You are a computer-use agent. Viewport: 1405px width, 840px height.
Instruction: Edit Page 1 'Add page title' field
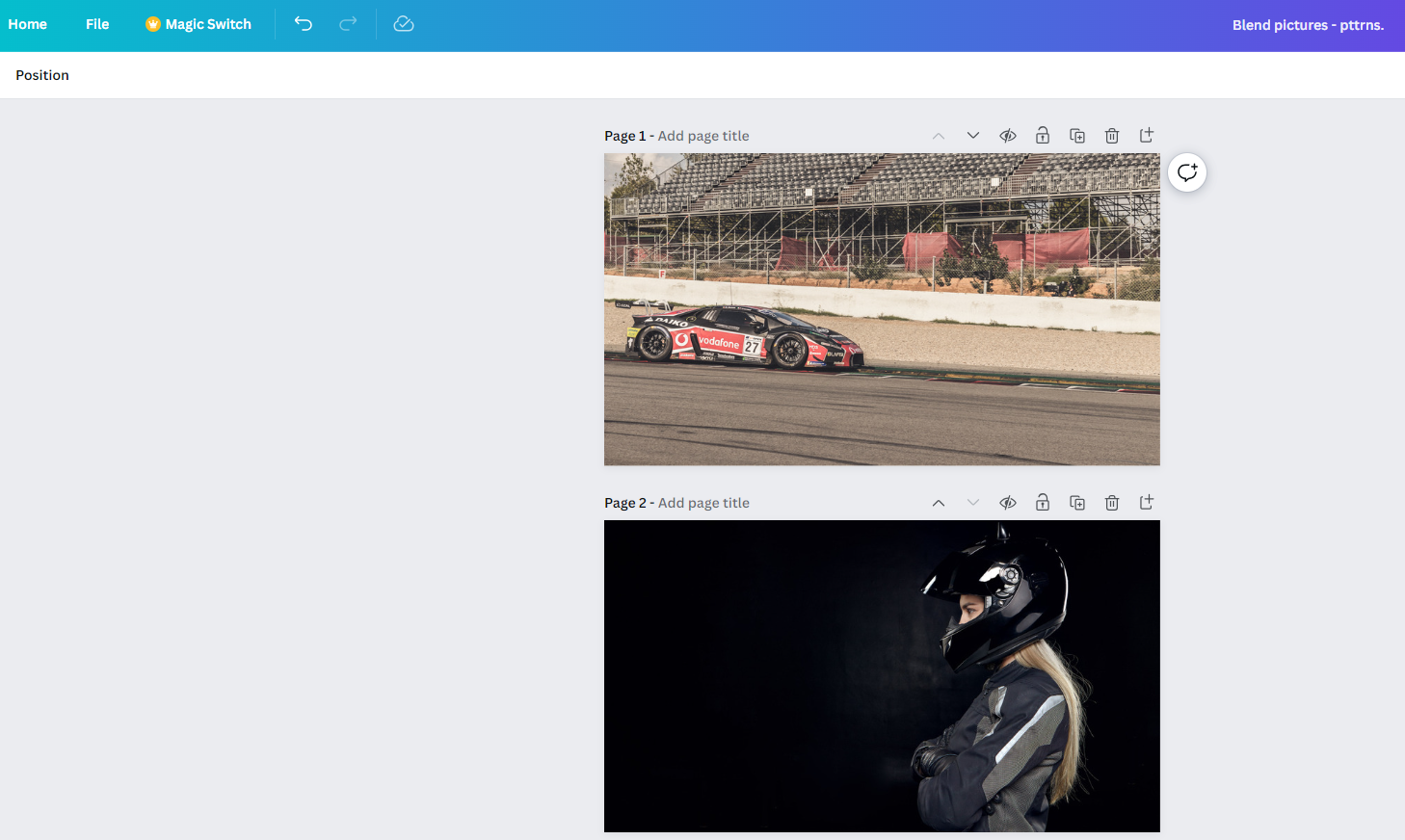click(x=703, y=136)
